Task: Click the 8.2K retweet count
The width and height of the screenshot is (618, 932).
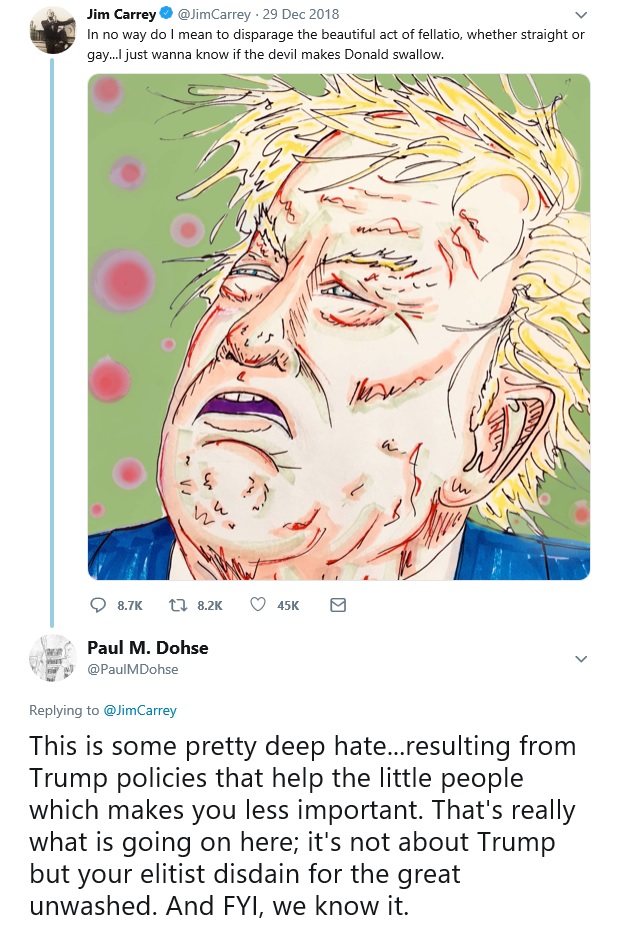Action: (x=210, y=605)
